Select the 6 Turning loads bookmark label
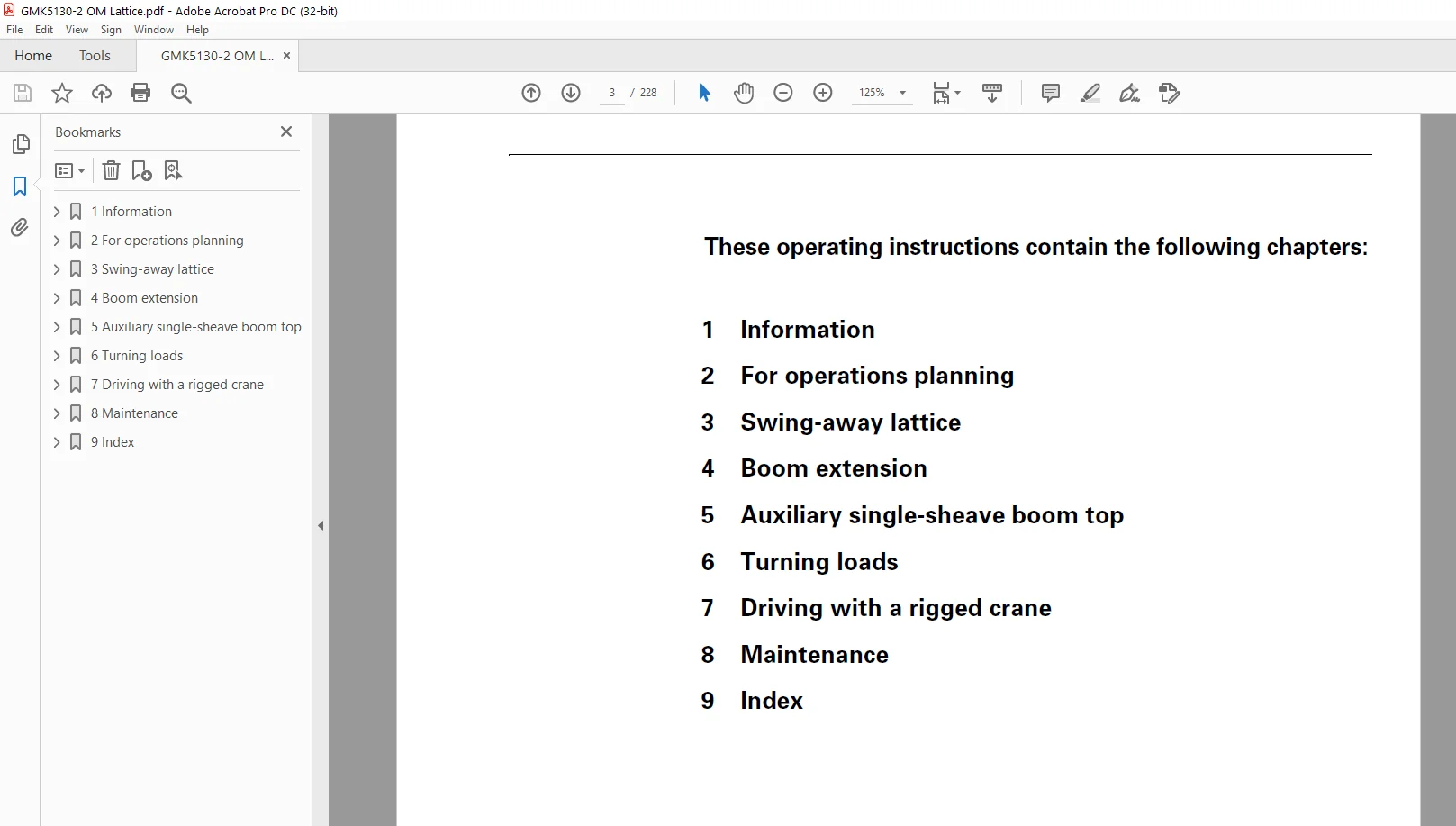Viewport: 1456px width, 826px height. 137,356
